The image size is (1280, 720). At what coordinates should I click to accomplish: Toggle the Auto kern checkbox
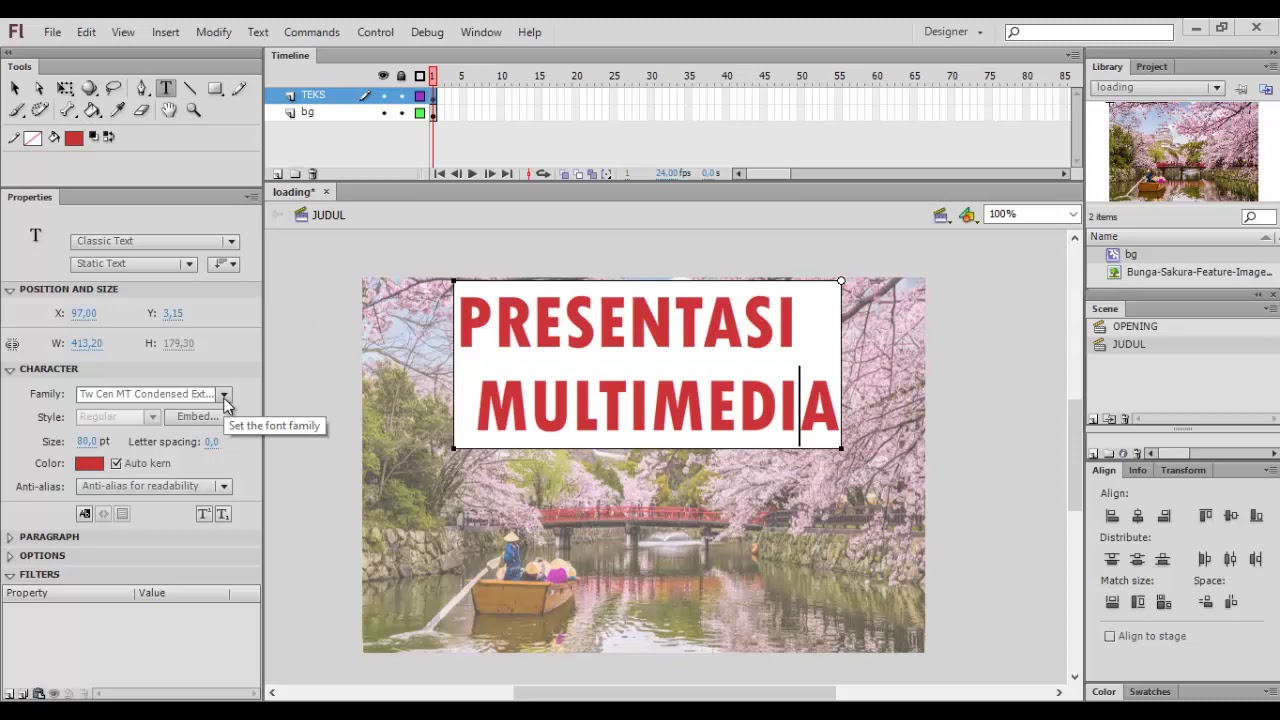(116, 463)
